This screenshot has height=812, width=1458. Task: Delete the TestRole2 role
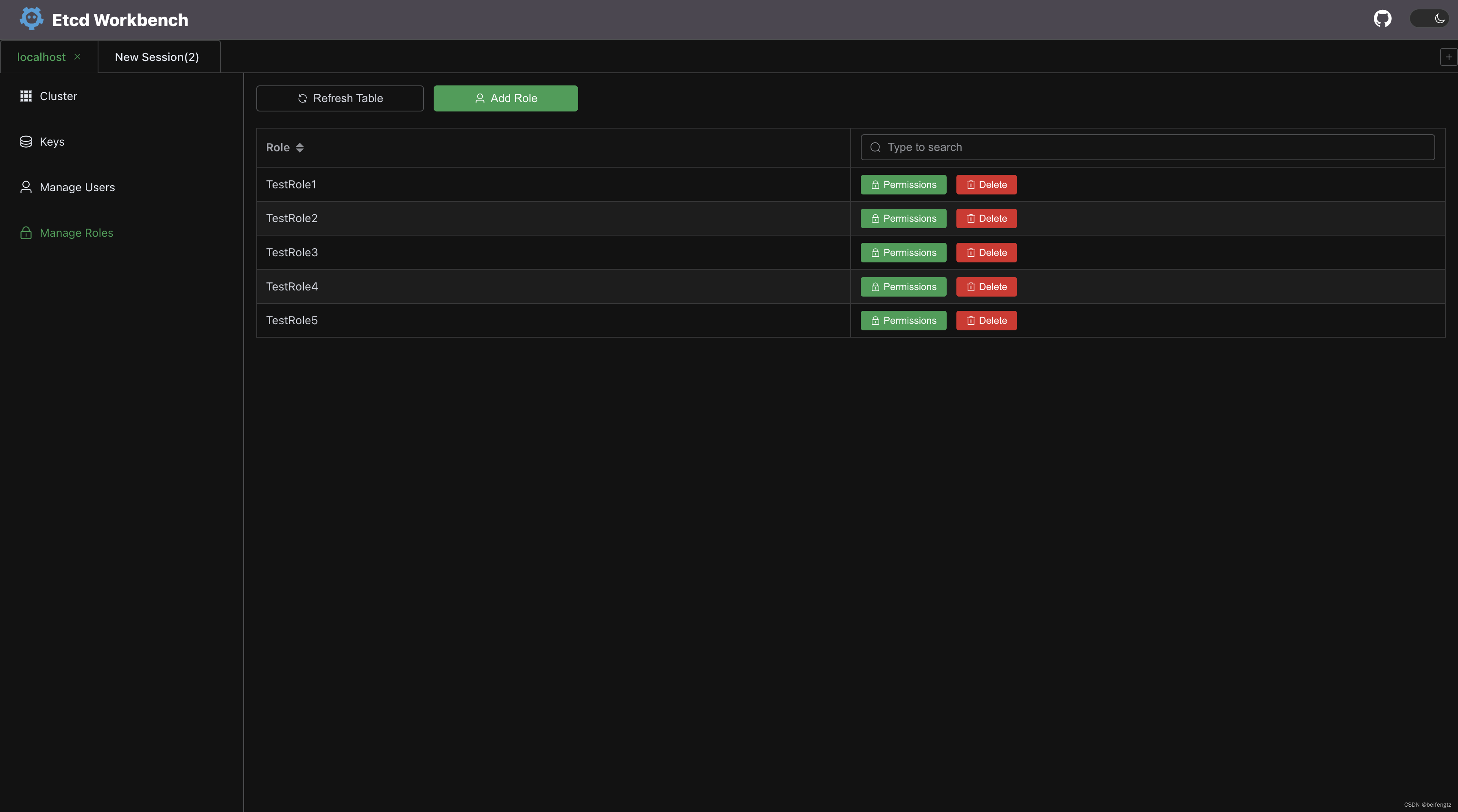[987, 218]
